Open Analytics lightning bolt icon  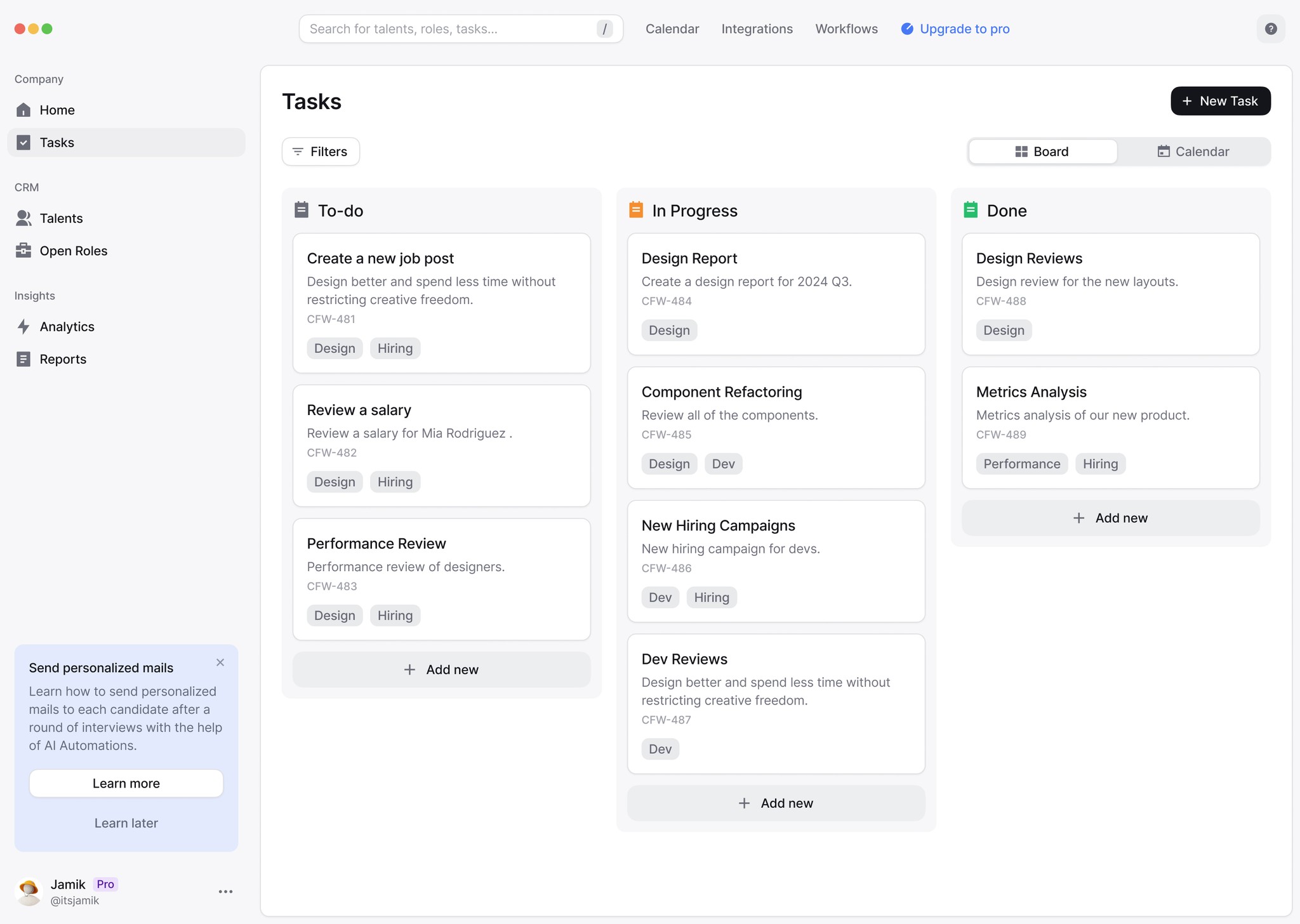(23, 327)
